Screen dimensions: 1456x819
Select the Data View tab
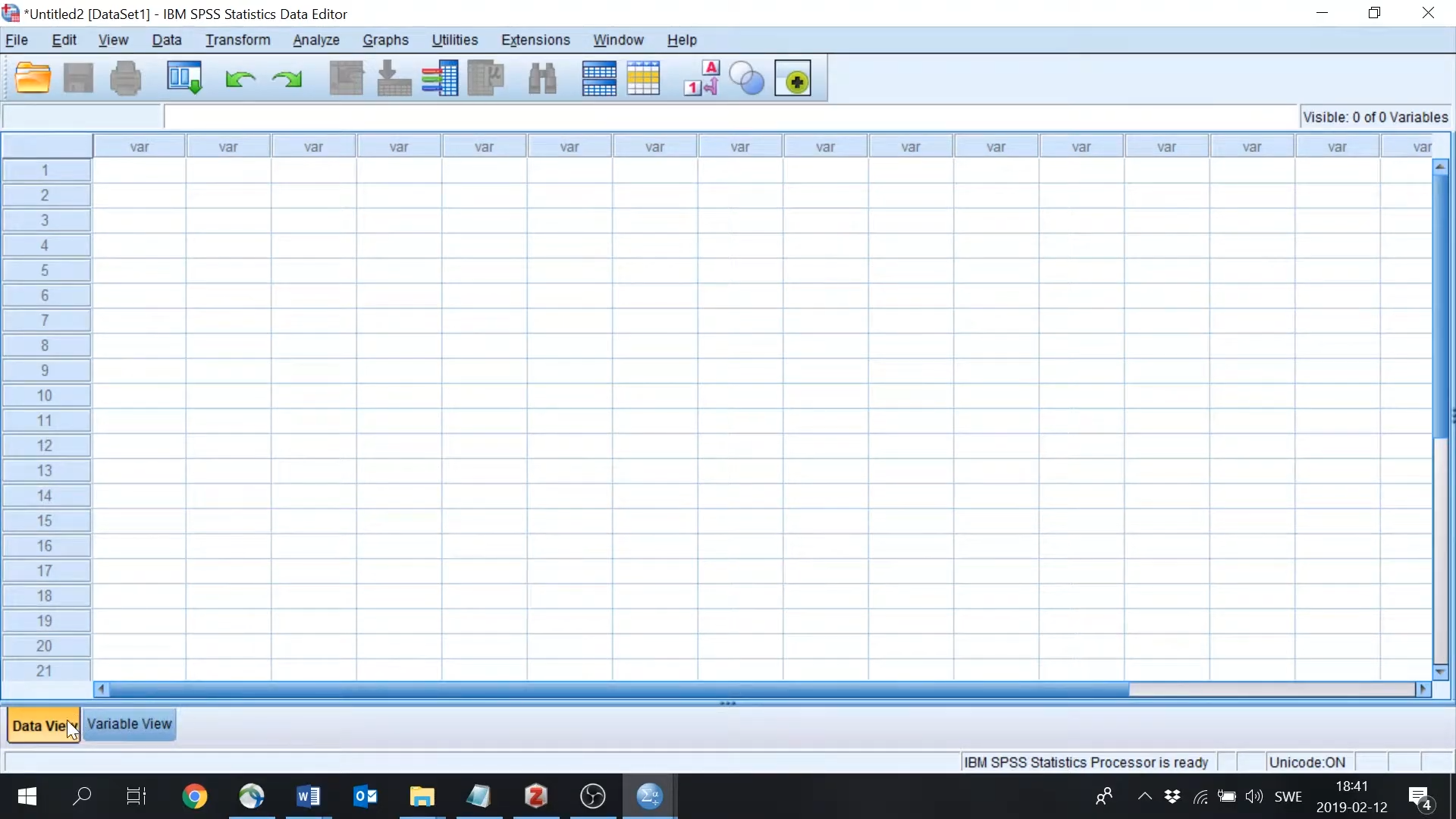[43, 726]
